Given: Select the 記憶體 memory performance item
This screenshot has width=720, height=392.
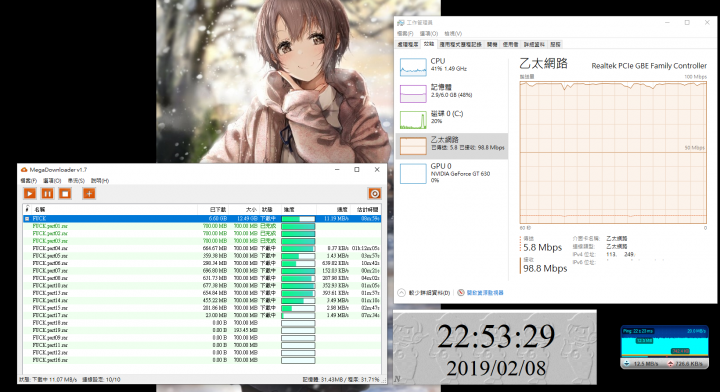Looking at the screenshot, I should 452,93.
